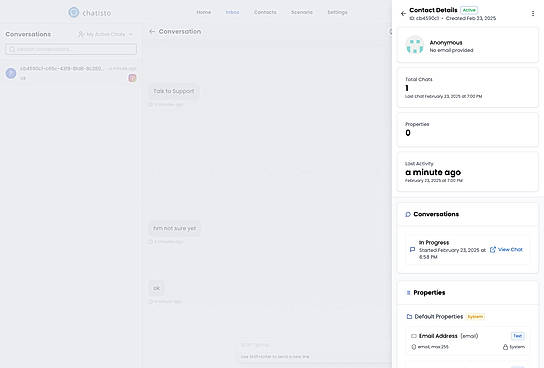
Task: Click the Text badge on Email Address
Action: pyautogui.click(x=517, y=336)
